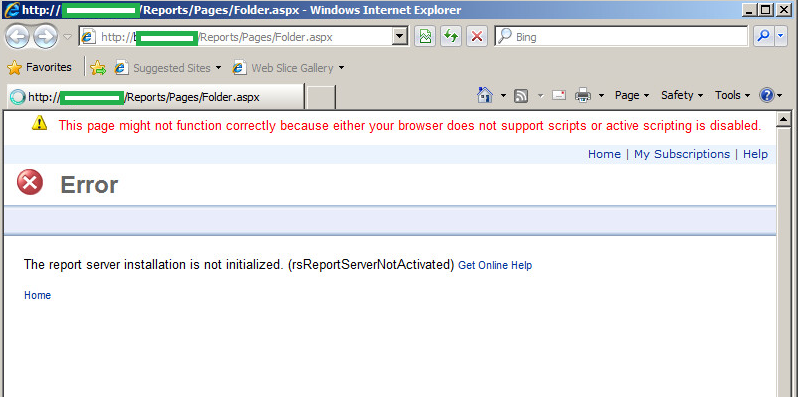The width and height of the screenshot is (798, 397).
Task: Minimize the Internet Explorer window
Action: tap(749, 9)
